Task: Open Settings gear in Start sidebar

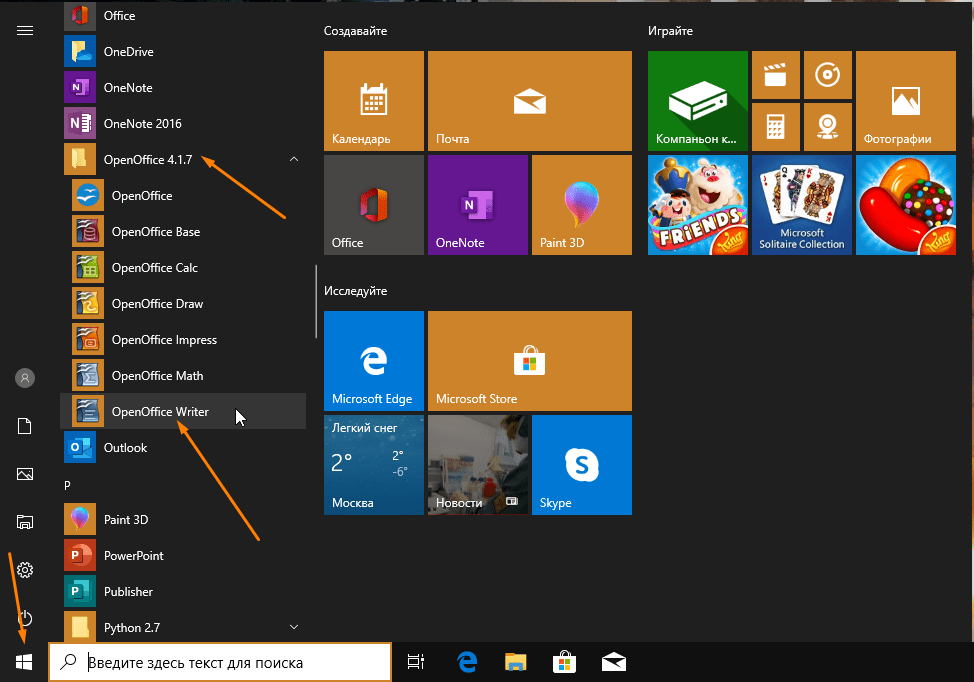Action: tap(25, 570)
